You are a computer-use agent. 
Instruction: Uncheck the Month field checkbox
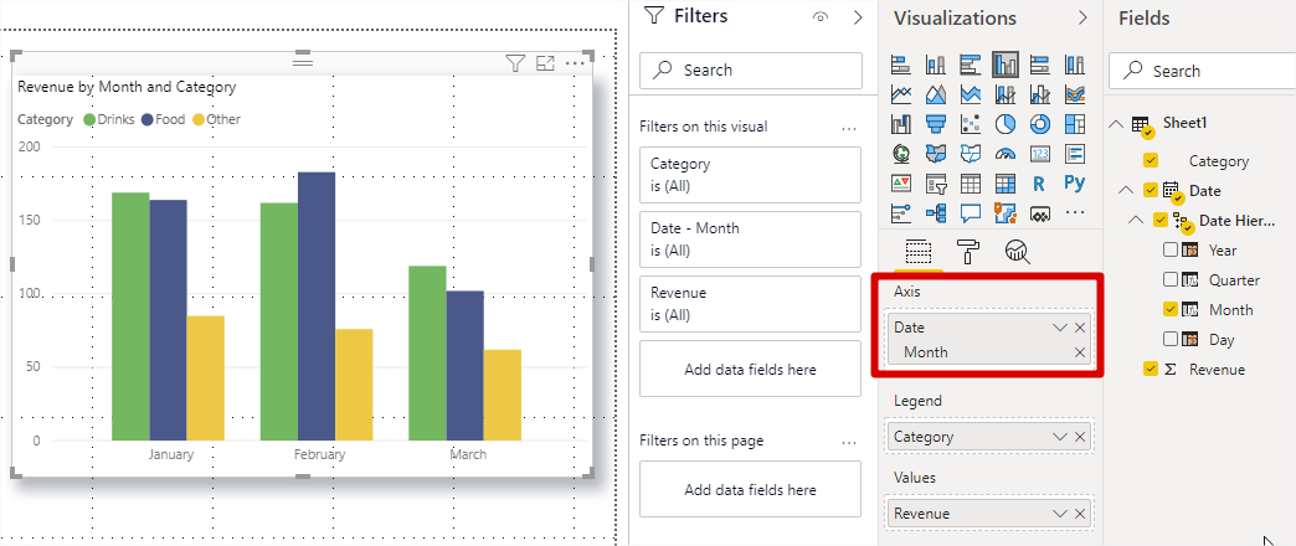pos(1170,309)
